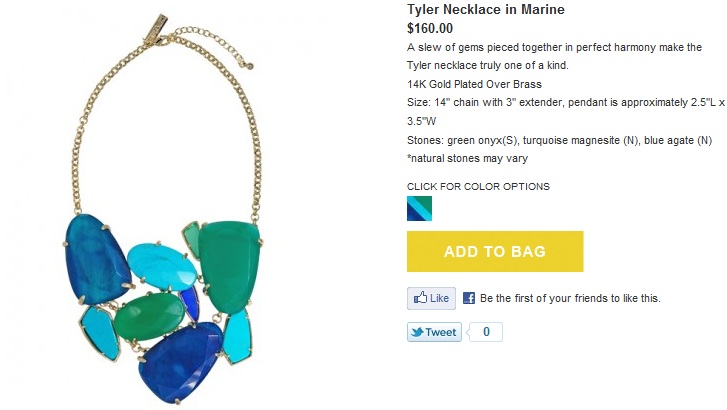Open the tweet count bubble showing 0
Image resolution: width=727 pixels, height=410 pixels.
tap(485, 332)
